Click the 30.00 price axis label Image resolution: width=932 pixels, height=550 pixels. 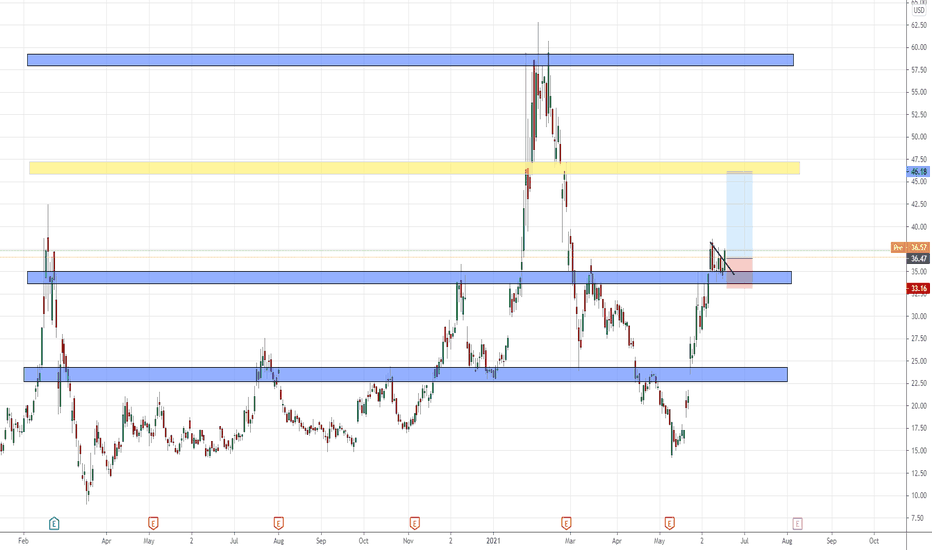coord(918,316)
